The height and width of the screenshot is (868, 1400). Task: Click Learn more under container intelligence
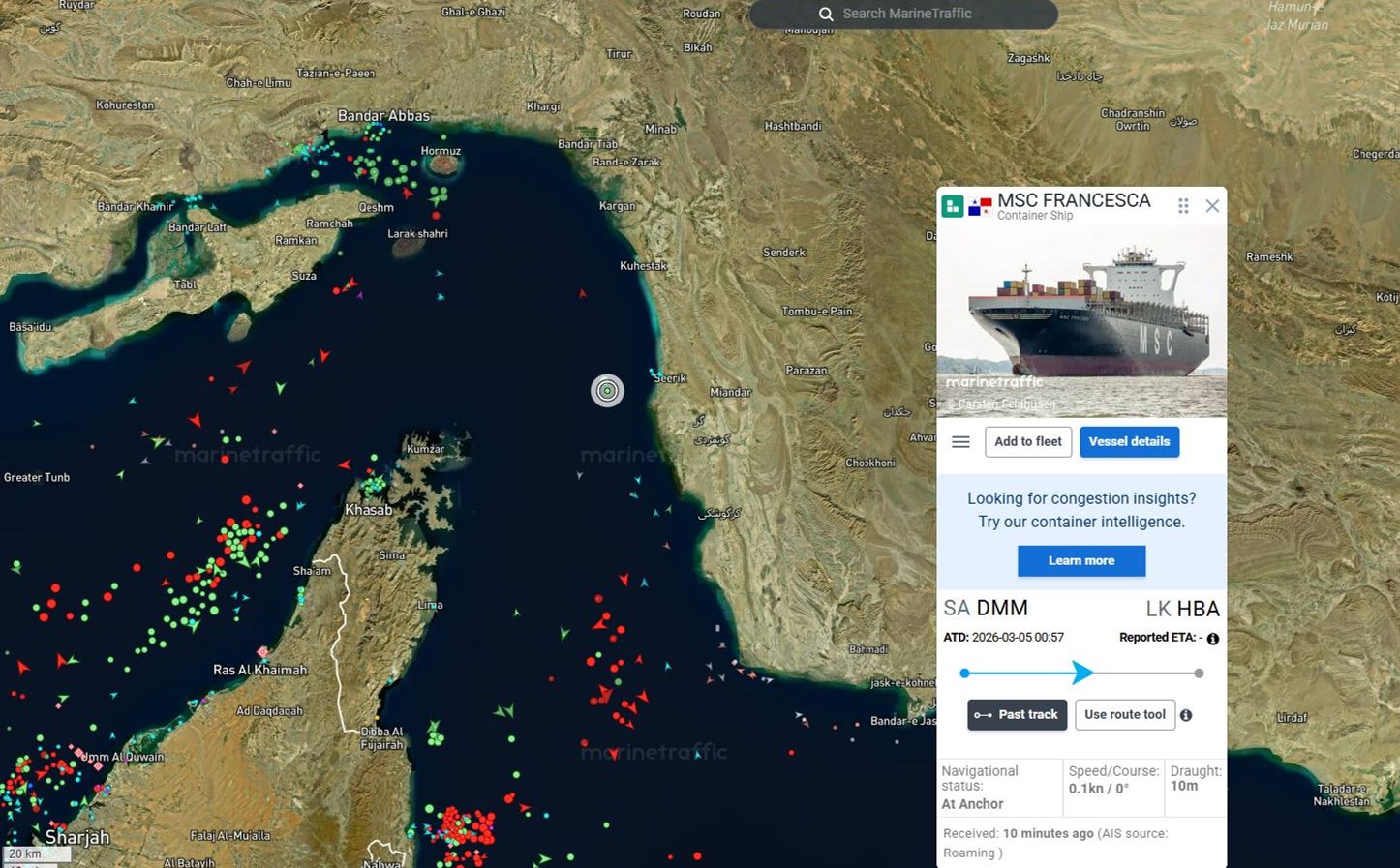(x=1081, y=560)
